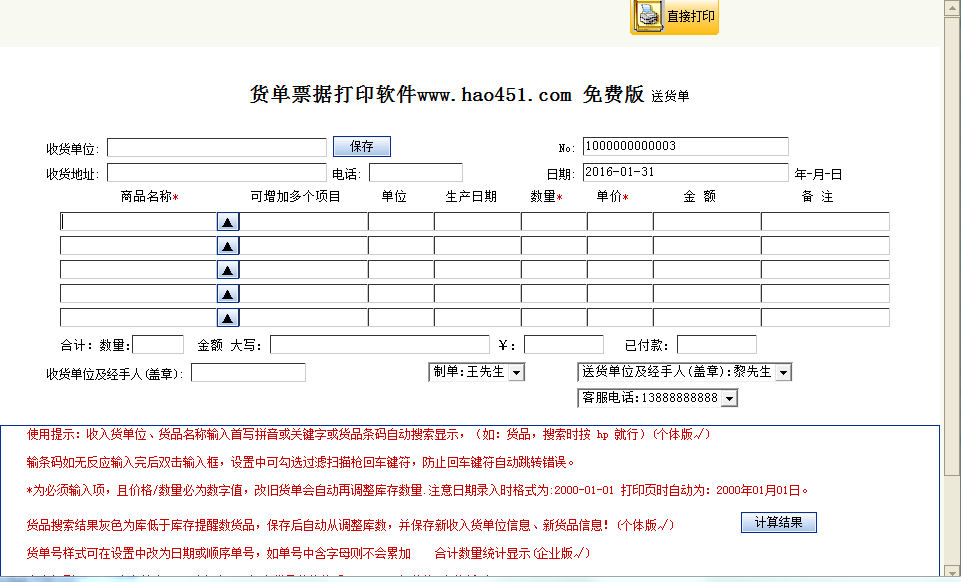Click third row 单位 field

pos(401,270)
